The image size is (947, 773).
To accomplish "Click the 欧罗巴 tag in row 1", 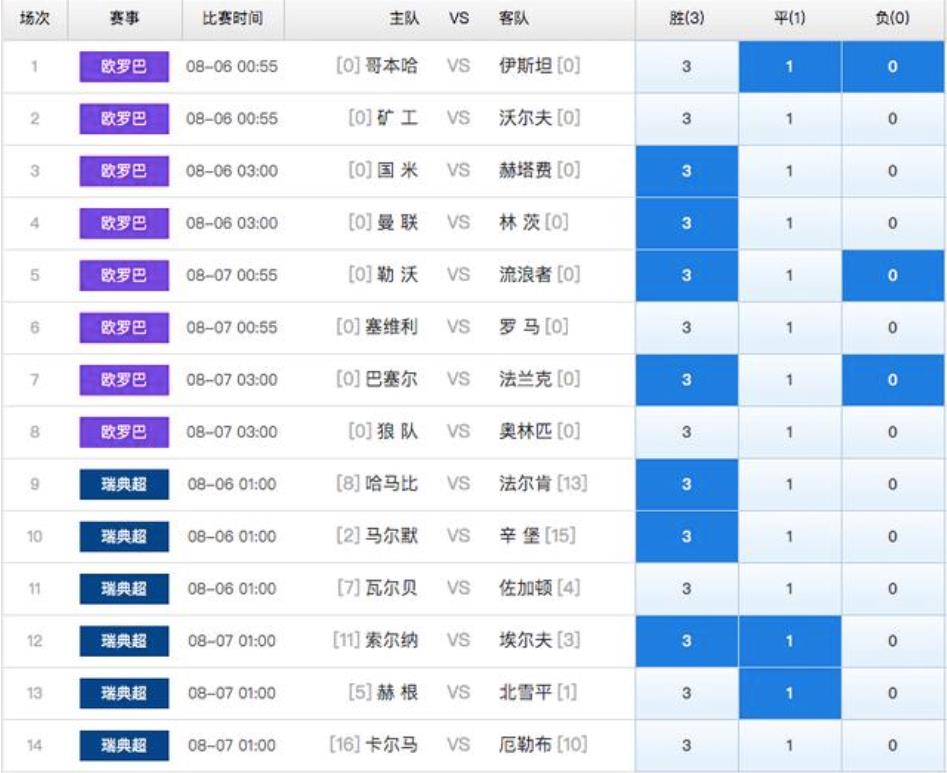I will point(124,66).
